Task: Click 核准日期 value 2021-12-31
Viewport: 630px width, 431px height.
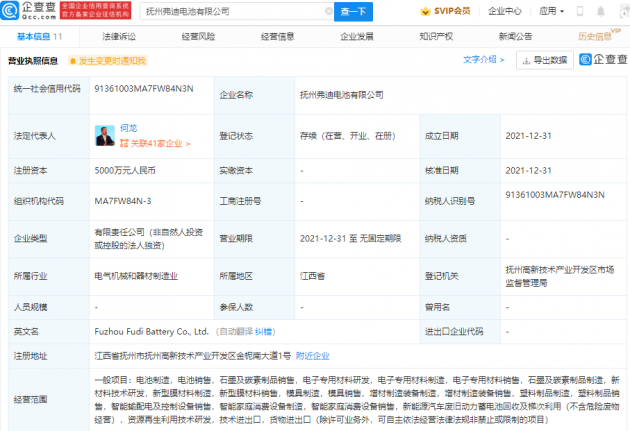Action: (x=528, y=171)
